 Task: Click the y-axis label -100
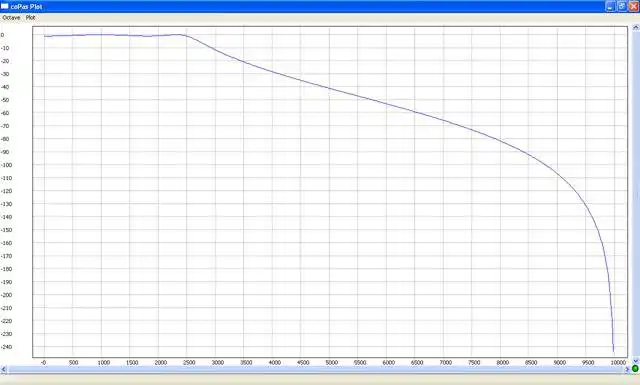coord(7,165)
